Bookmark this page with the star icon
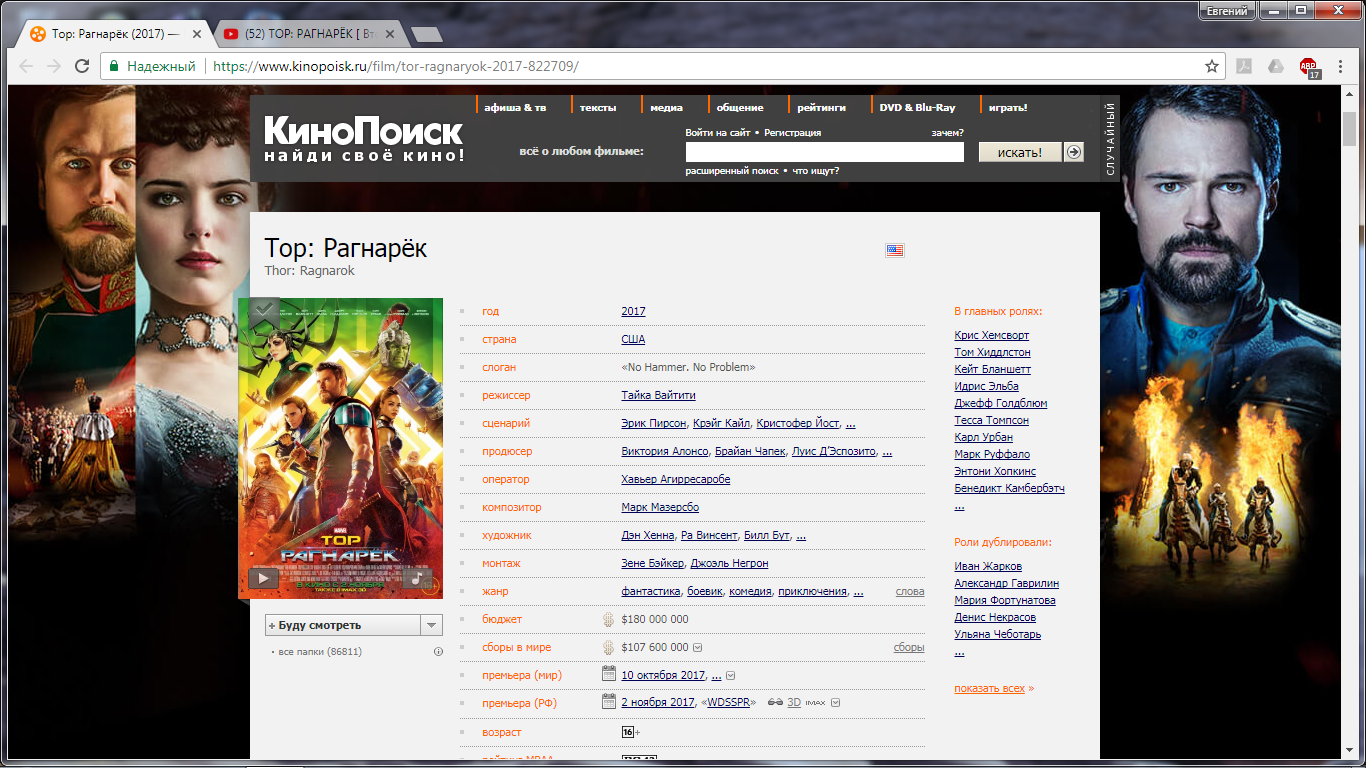 pos(1212,67)
